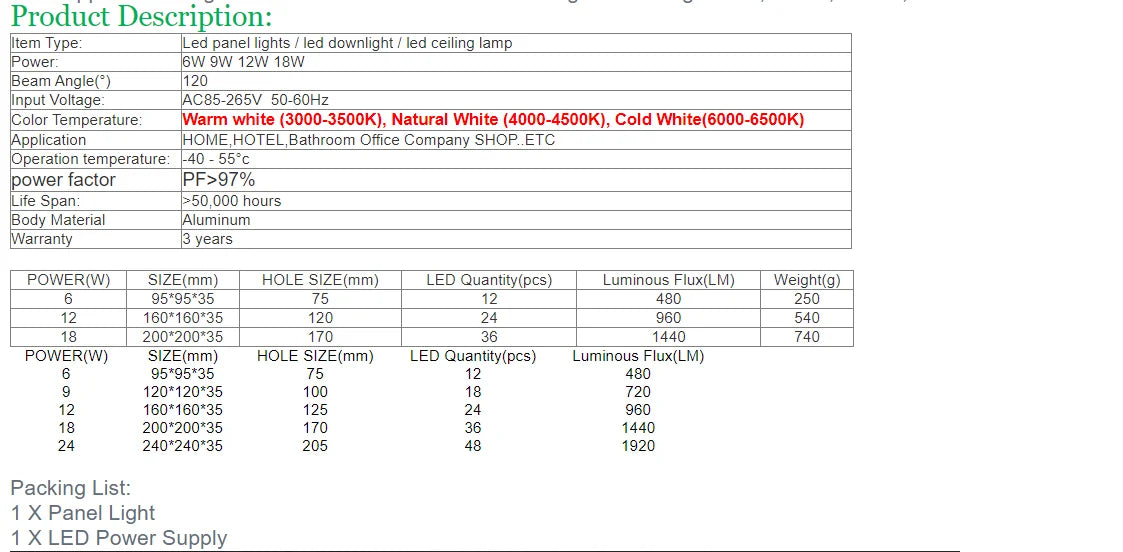Click the 6W 9W 12W 18W power cell
The height and width of the screenshot is (552, 1123).
[516, 62]
